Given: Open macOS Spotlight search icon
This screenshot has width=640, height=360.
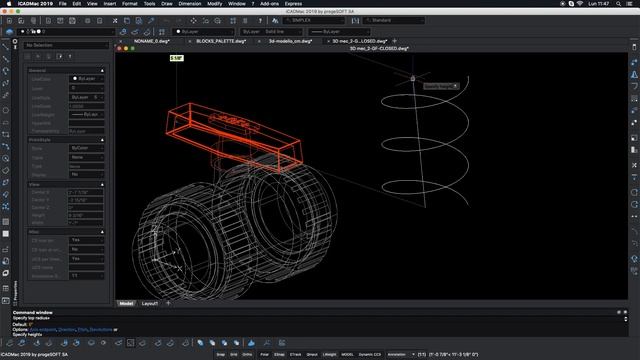Looking at the screenshot, I should point(618,4).
